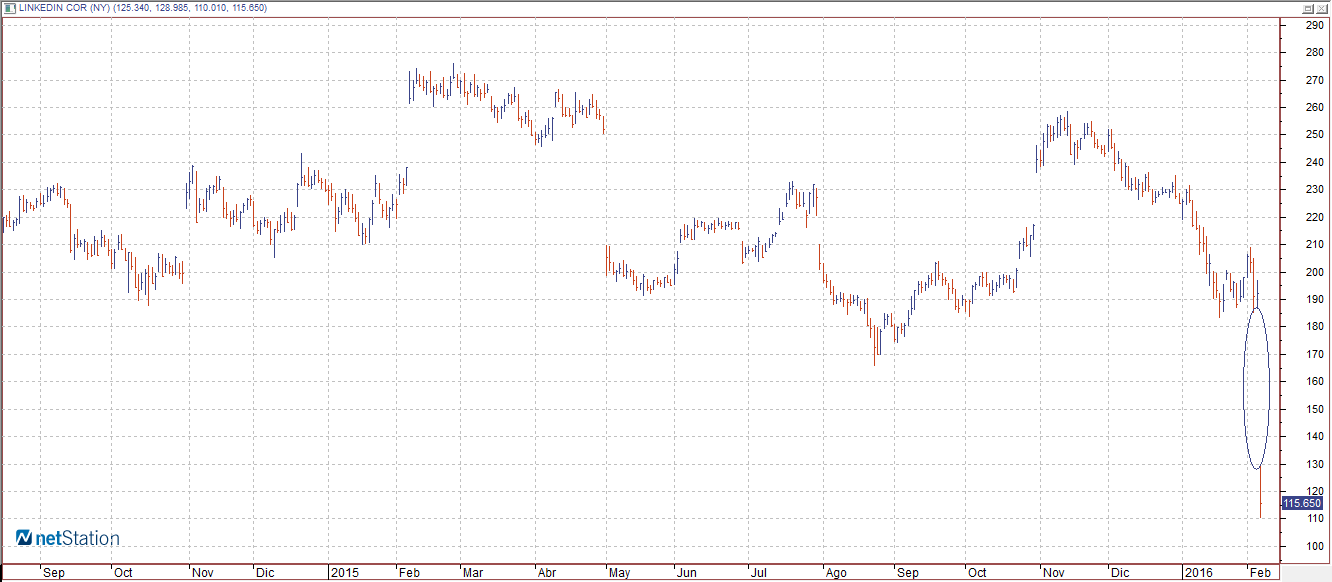Screen dimensions: 1332x582
Task: Close the LINKEDIN COR chart window
Action: point(1323,8)
